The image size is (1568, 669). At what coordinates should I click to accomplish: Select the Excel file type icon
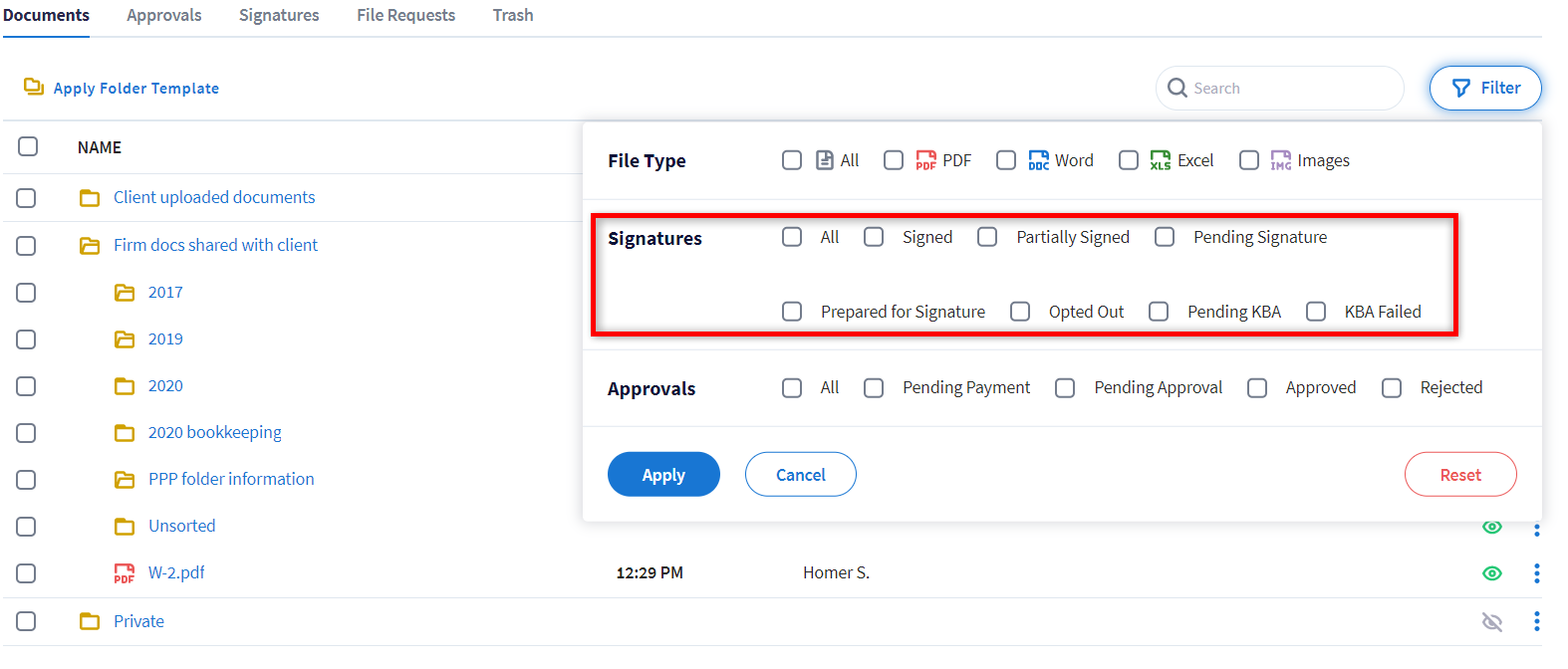coord(1159,159)
